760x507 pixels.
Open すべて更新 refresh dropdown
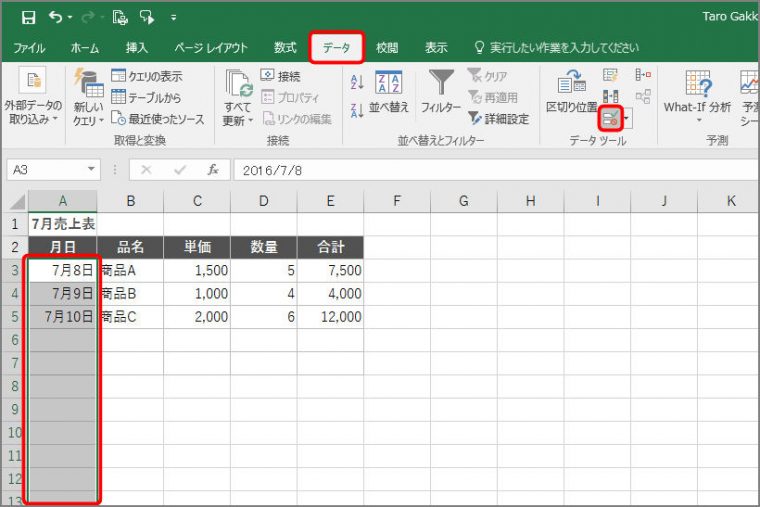[238, 98]
